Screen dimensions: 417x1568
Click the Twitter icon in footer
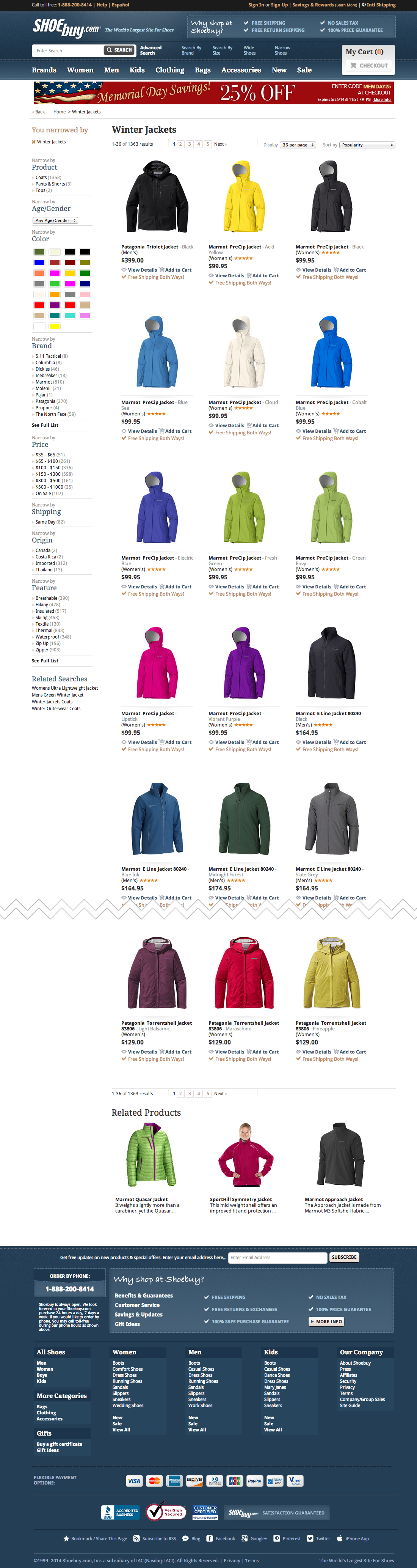click(310, 1538)
